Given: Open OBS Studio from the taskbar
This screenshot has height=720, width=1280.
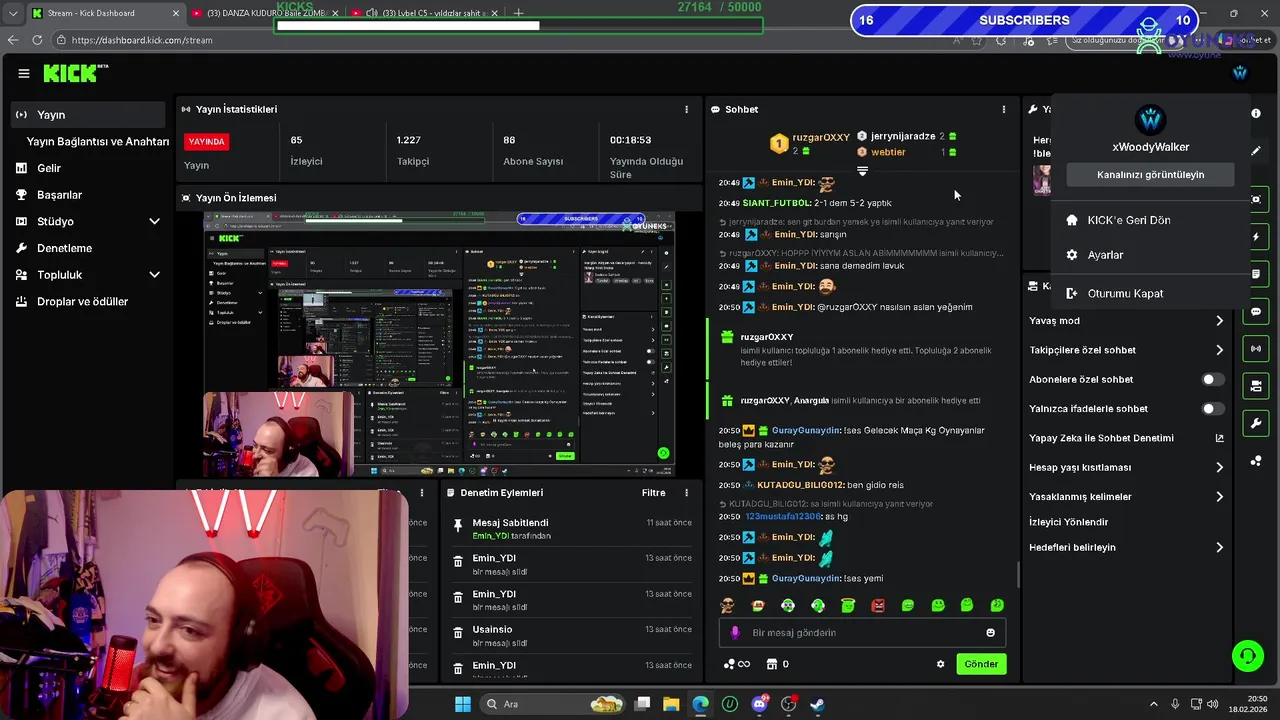Looking at the screenshot, I should 789,704.
